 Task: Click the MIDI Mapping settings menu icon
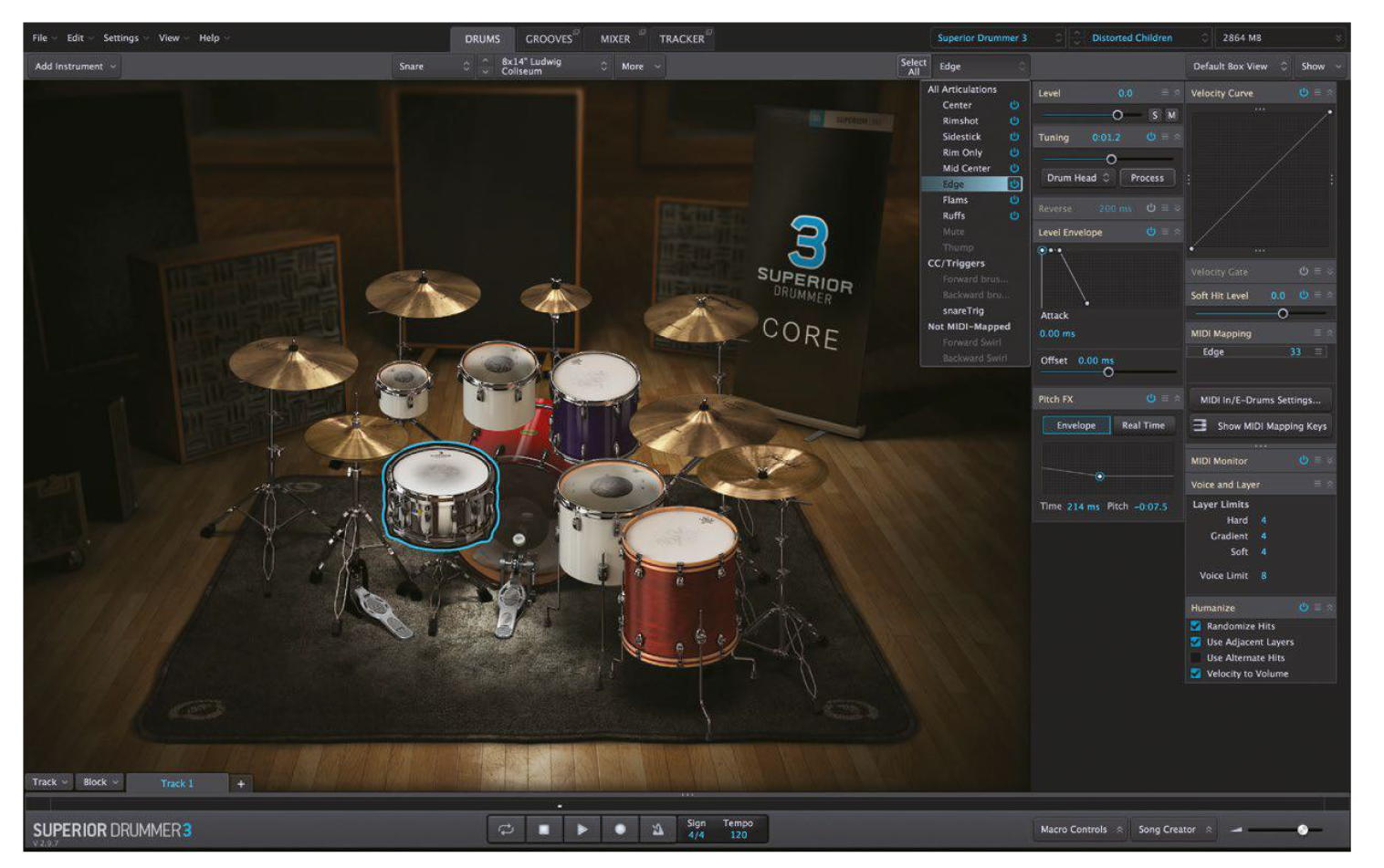coord(1316,333)
